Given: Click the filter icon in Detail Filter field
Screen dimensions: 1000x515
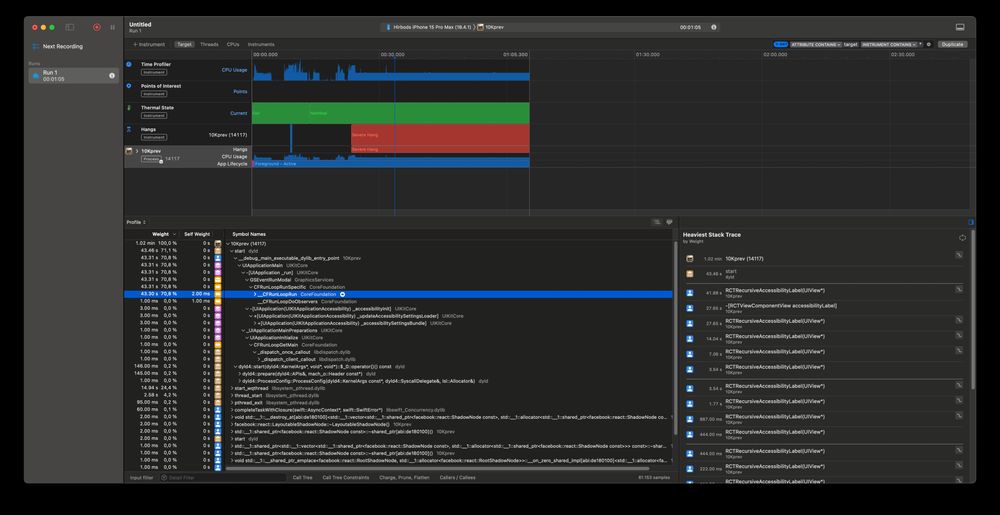Looking at the screenshot, I should [164, 477].
